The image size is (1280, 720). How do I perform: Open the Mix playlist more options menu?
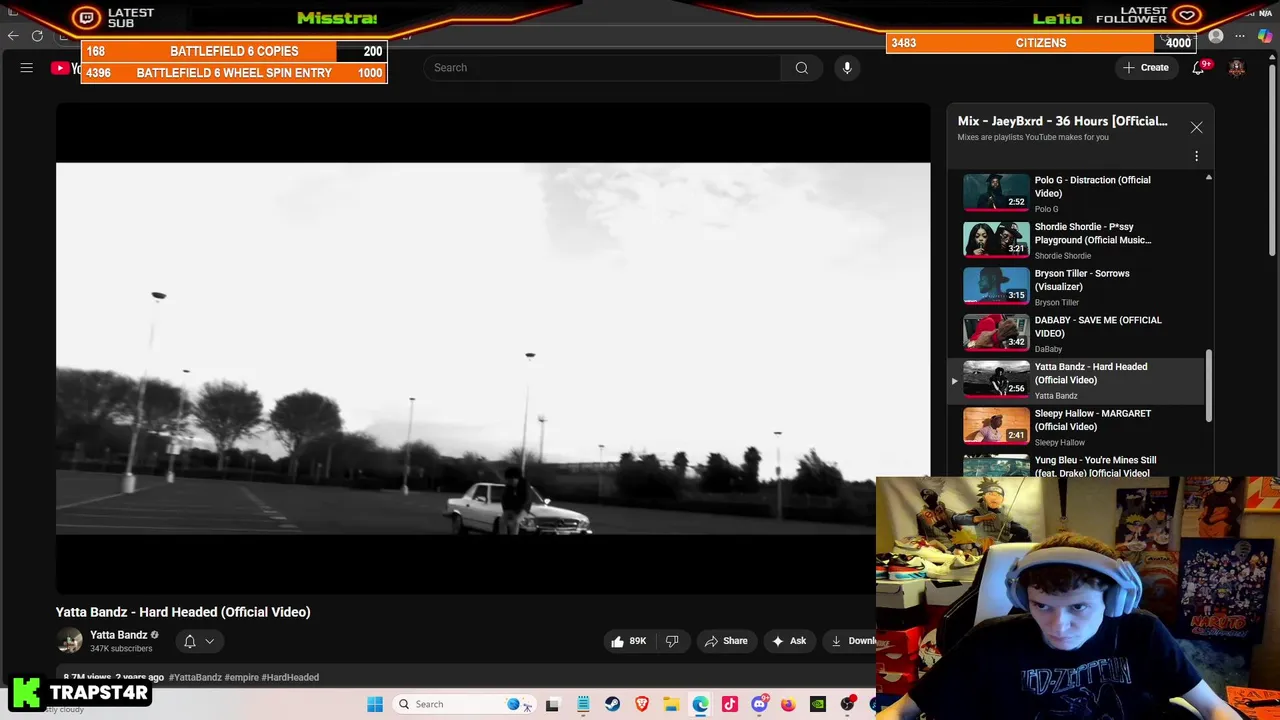point(1196,156)
